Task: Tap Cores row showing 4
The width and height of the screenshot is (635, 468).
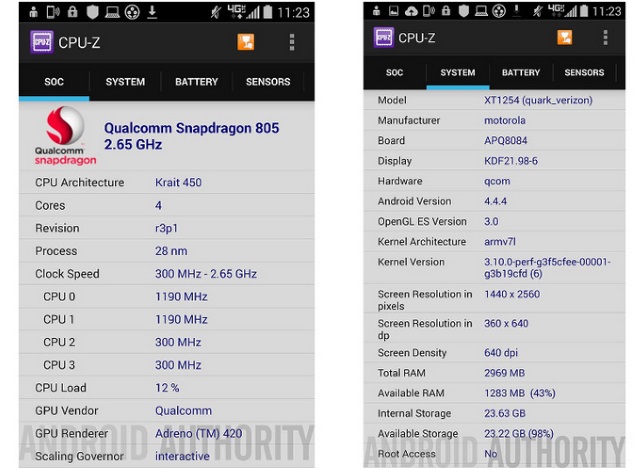Action: coord(166,205)
